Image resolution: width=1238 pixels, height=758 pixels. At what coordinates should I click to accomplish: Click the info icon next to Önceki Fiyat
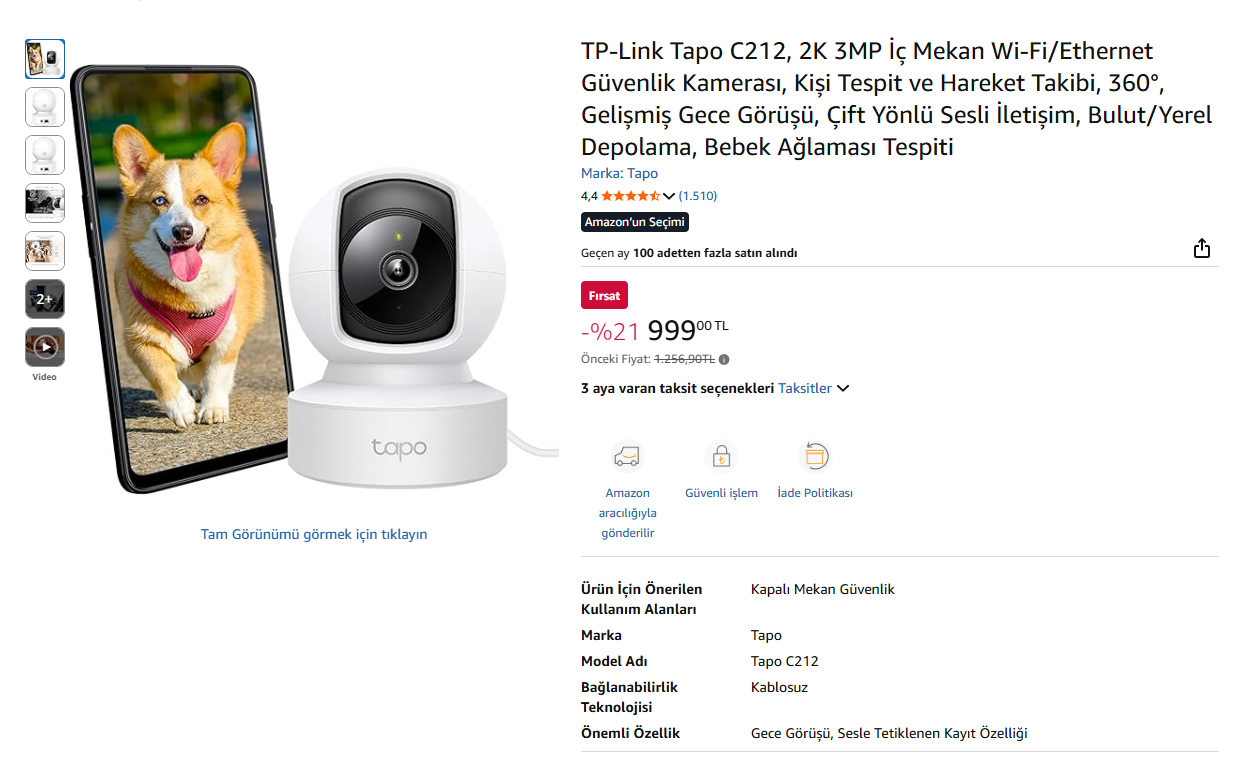click(x=724, y=359)
